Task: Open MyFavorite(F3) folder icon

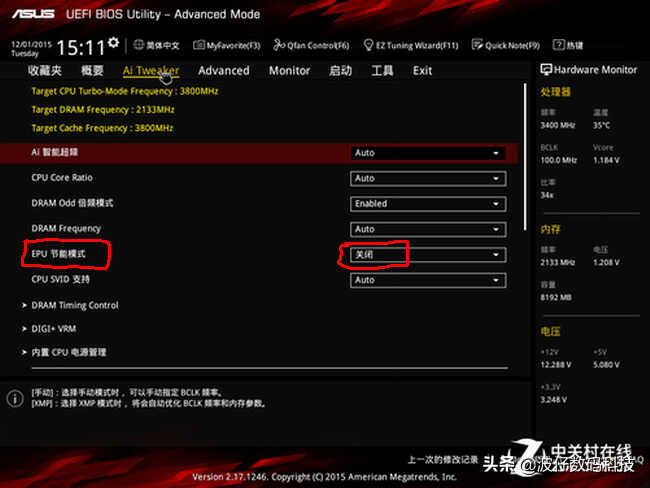Action: [199, 45]
